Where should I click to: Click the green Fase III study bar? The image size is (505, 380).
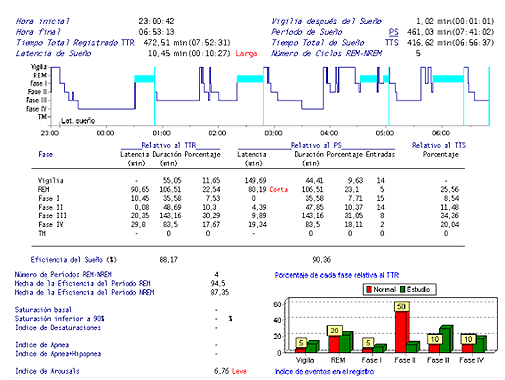446,339
